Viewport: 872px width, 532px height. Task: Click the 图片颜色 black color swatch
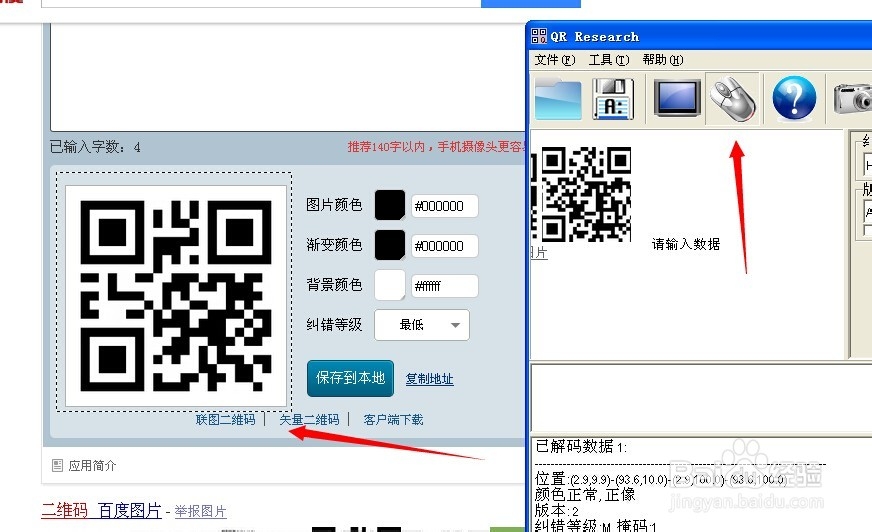click(390, 205)
